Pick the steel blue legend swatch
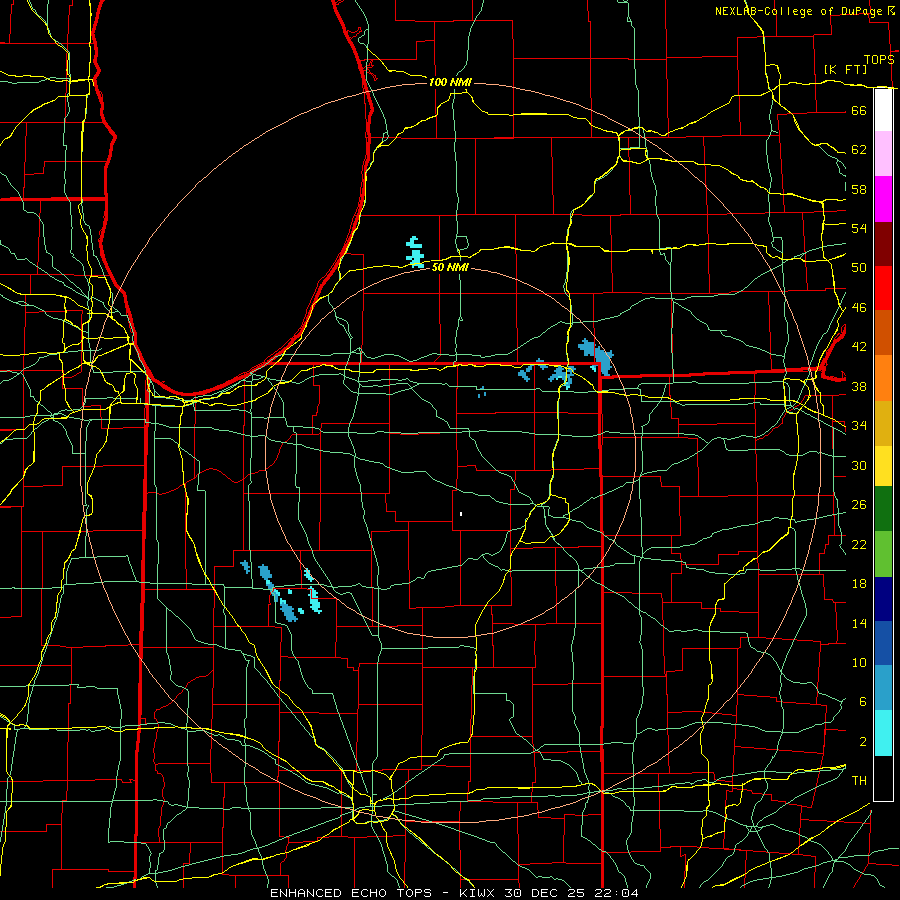Image resolution: width=900 pixels, height=900 pixels. click(x=883, y=688)
